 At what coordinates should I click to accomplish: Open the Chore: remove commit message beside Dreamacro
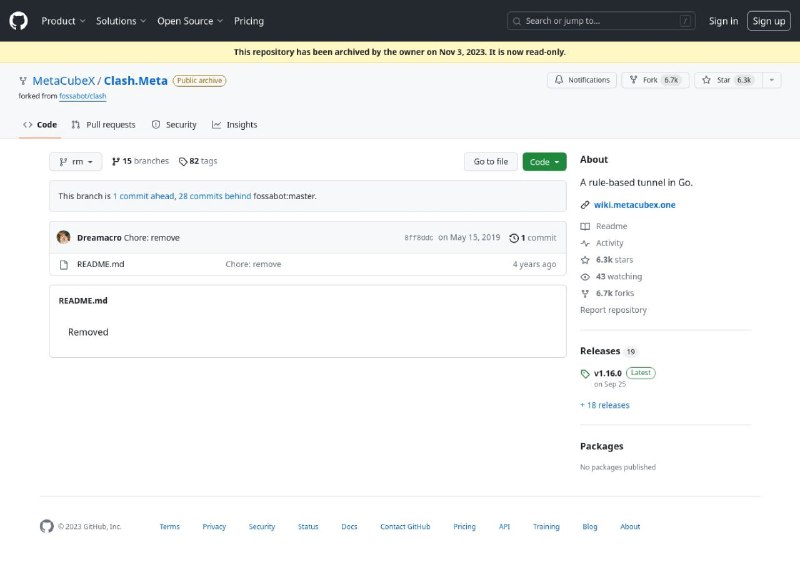[152, 238]
